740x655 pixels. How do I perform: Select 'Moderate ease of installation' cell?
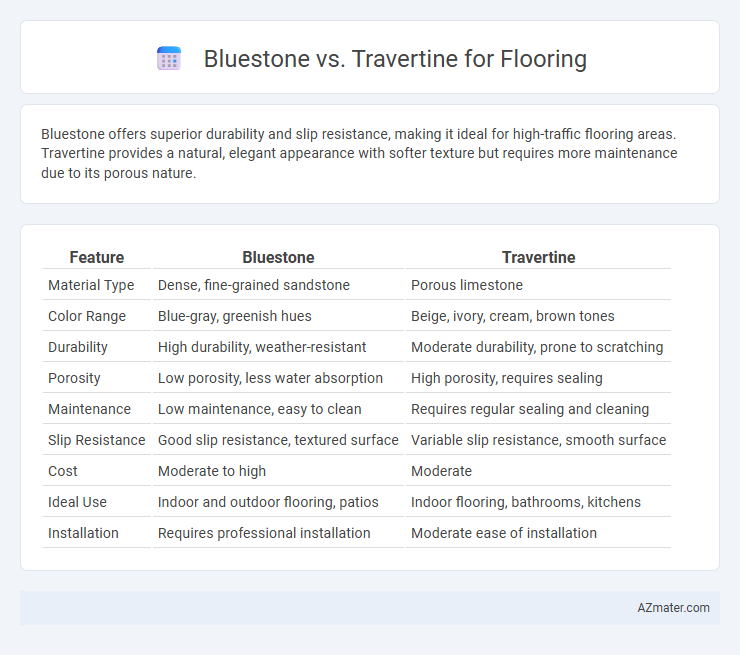[504, 533]
